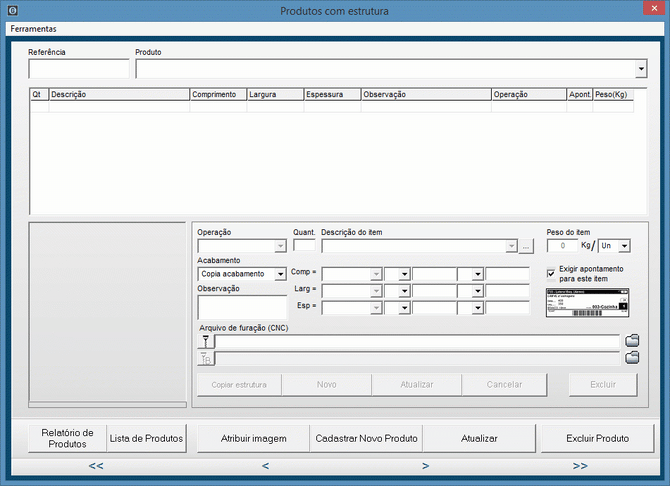Open the Ferramentas menu

[33, 29]
